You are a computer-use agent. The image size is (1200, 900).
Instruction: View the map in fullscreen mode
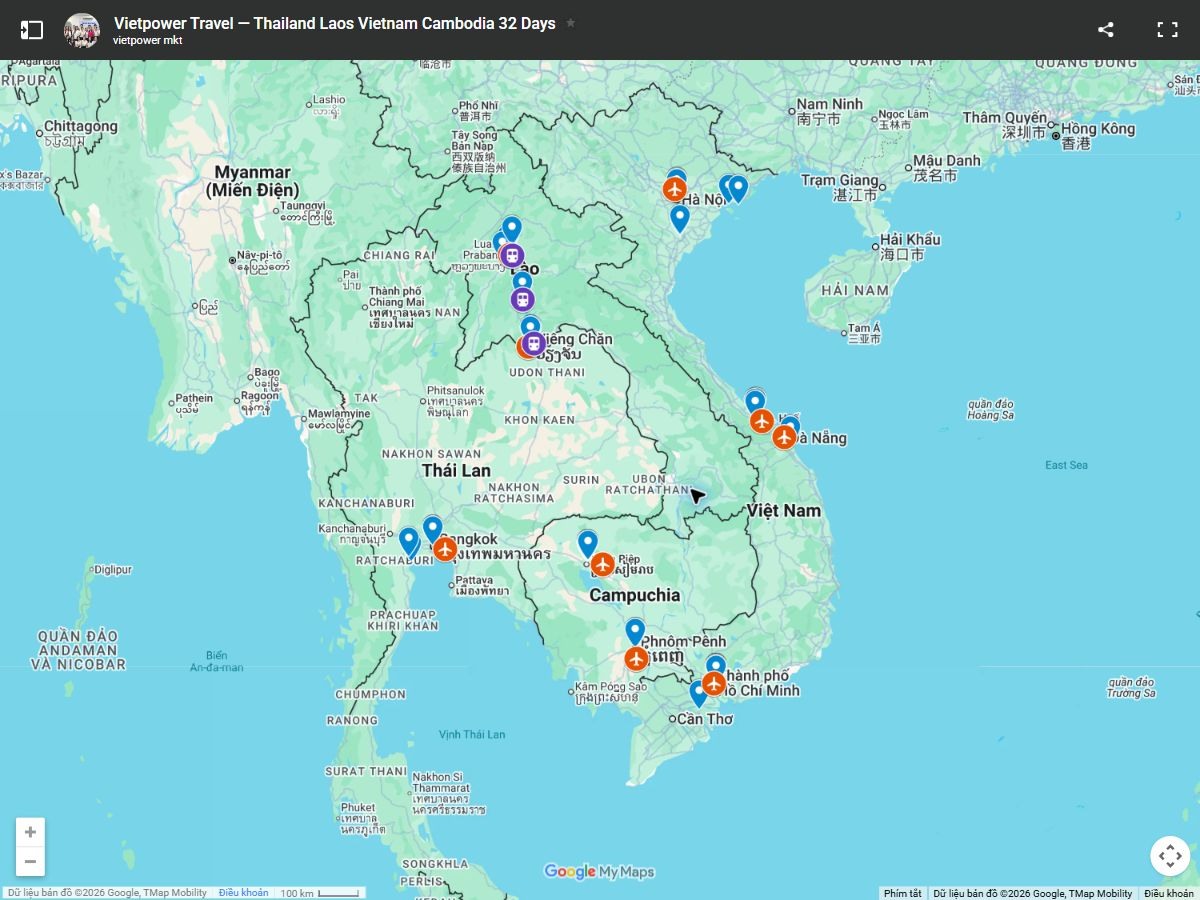tap(1168, 30)
